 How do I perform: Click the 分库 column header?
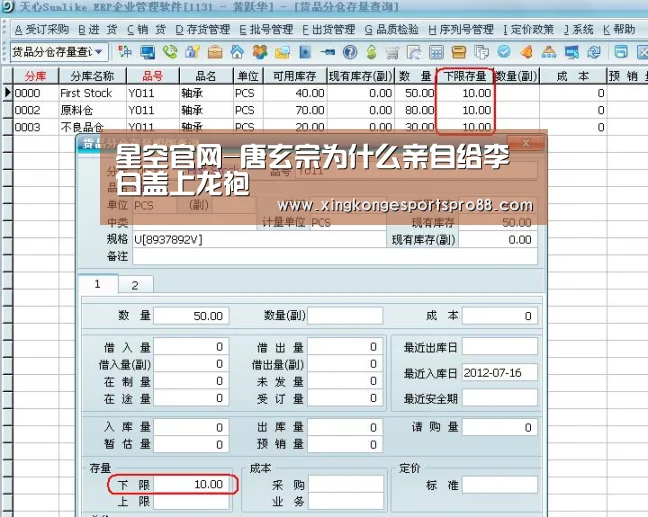36,76
